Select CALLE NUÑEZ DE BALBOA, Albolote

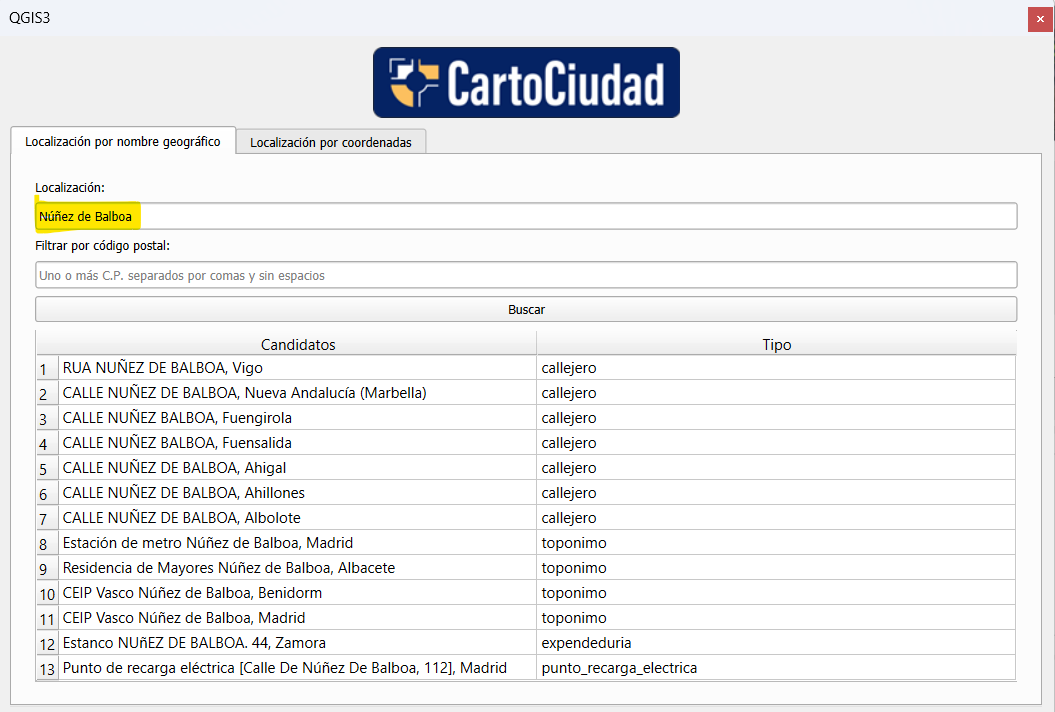click(297, 518)
